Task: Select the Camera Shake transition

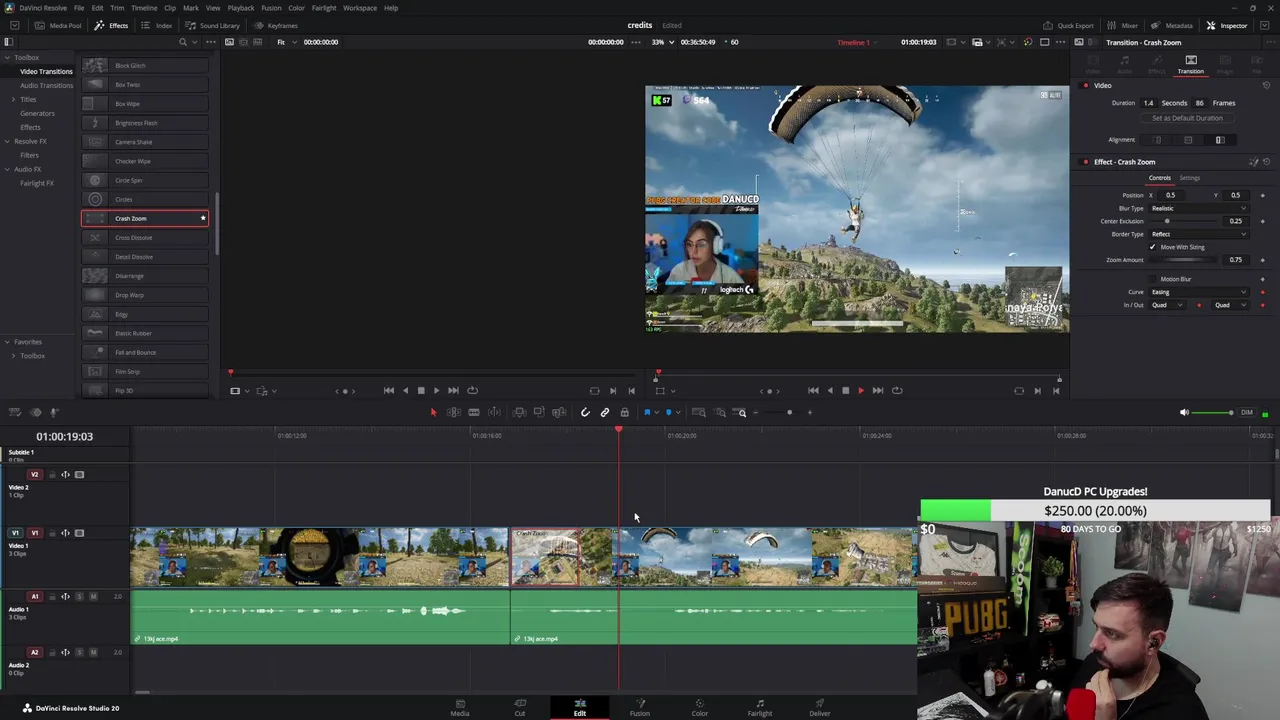Action: [x=145, y=142]
